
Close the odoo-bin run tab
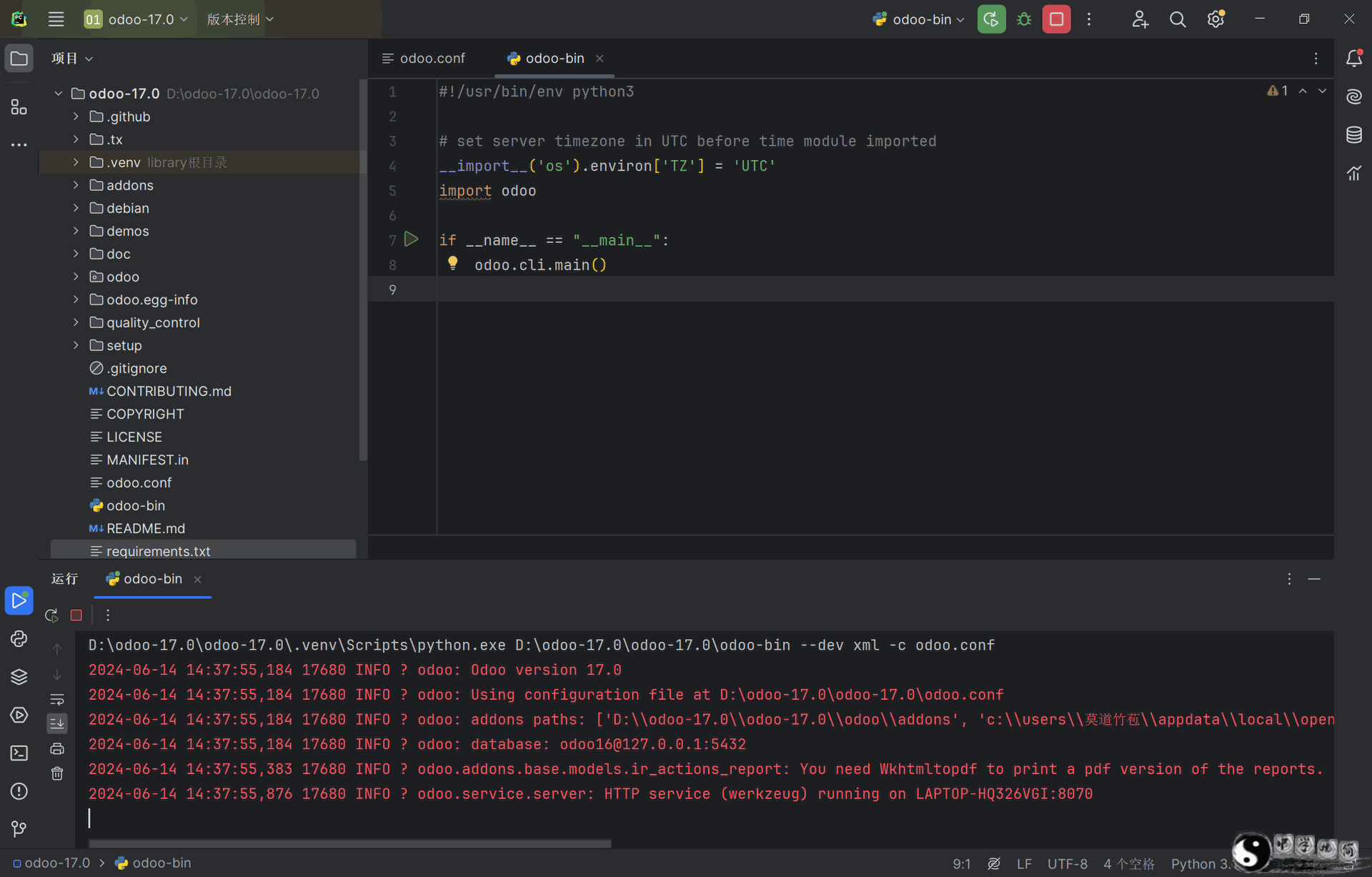pyautogui.click(x=197, y=580)
